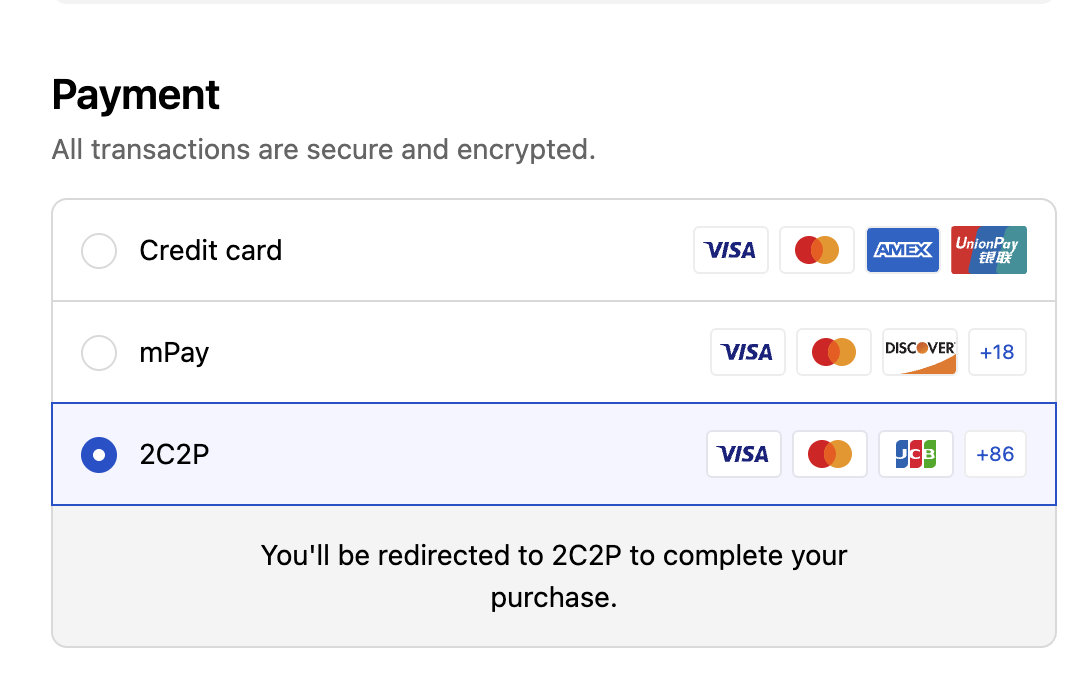Click the UnionPay card icon
This screenshot has width=1092, height=686.
click(x=989, y=250)
